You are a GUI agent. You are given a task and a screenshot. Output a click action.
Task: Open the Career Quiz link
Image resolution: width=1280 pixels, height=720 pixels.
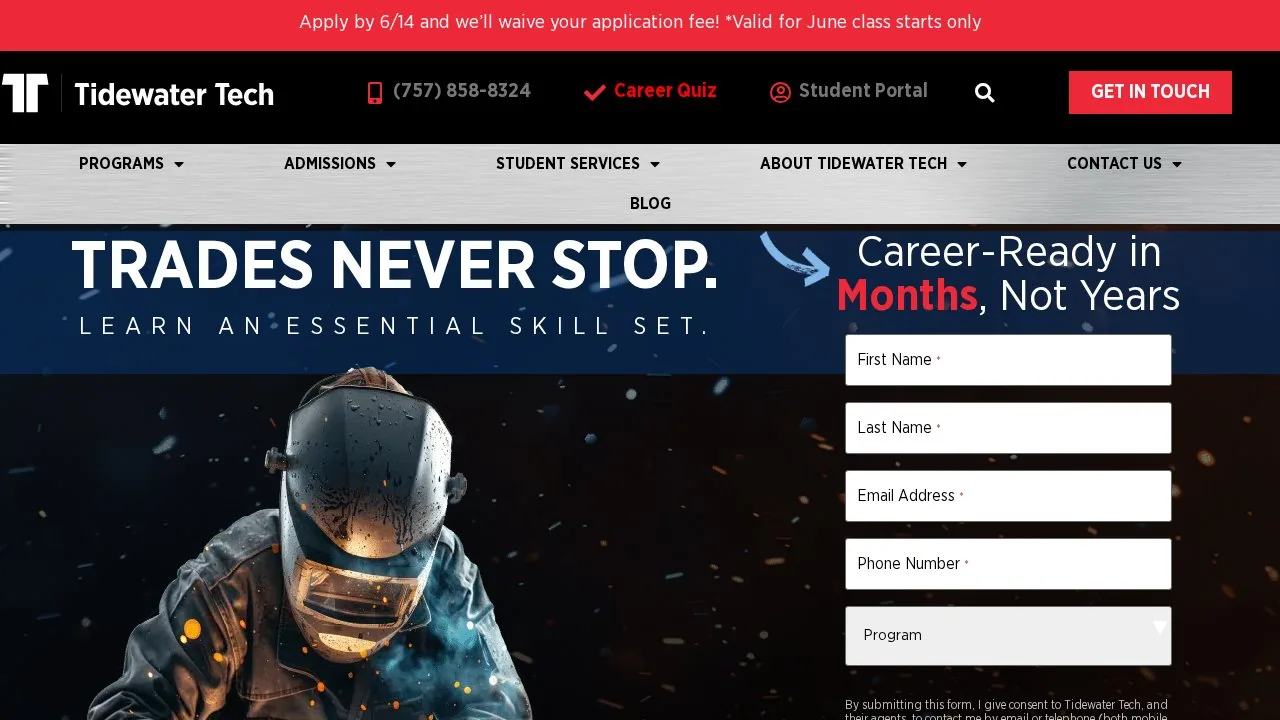pyautogui.click(x=665, y=91)
